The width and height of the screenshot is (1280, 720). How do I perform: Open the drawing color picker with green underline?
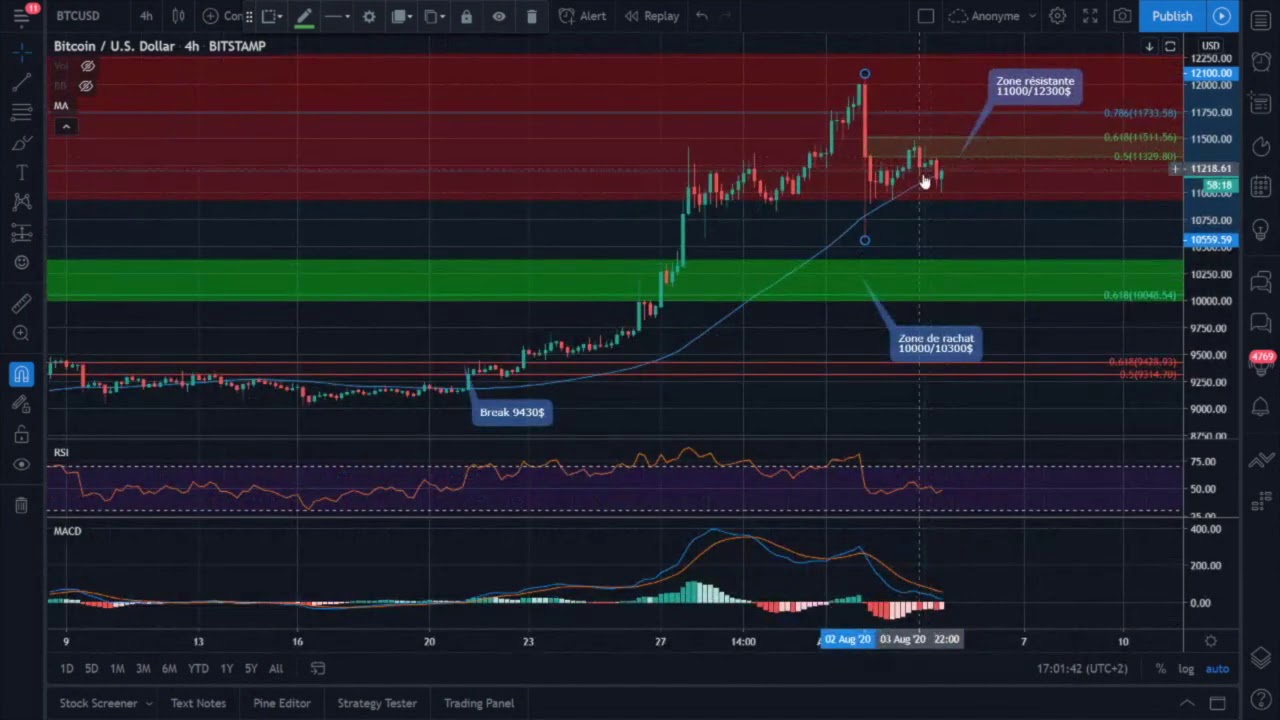click(x=305, y=16)
